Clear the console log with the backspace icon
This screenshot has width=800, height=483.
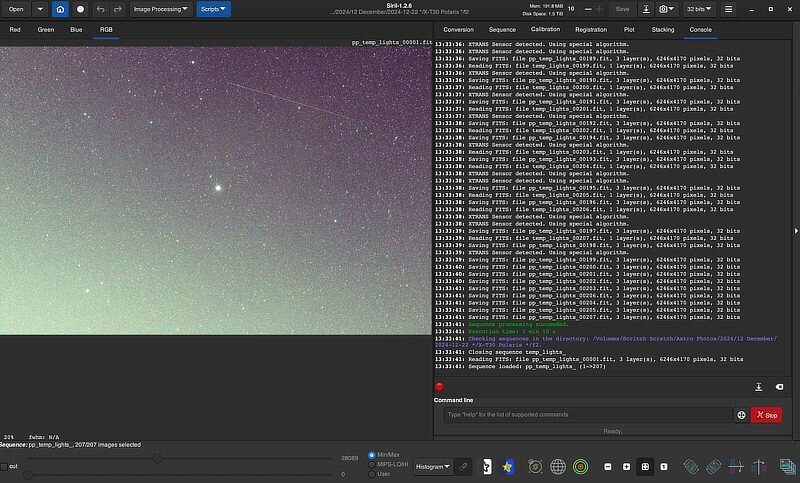779,387
